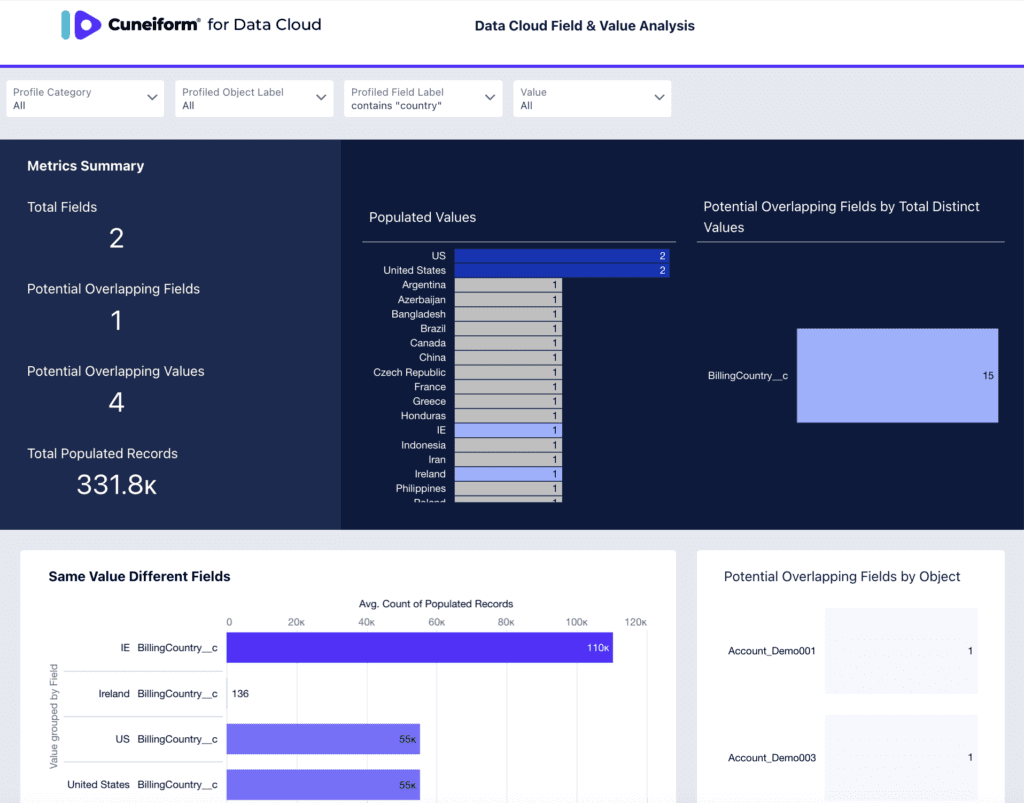Click the Value grouped by Field axis label
1024x803 pixels.
click(54, 716)
